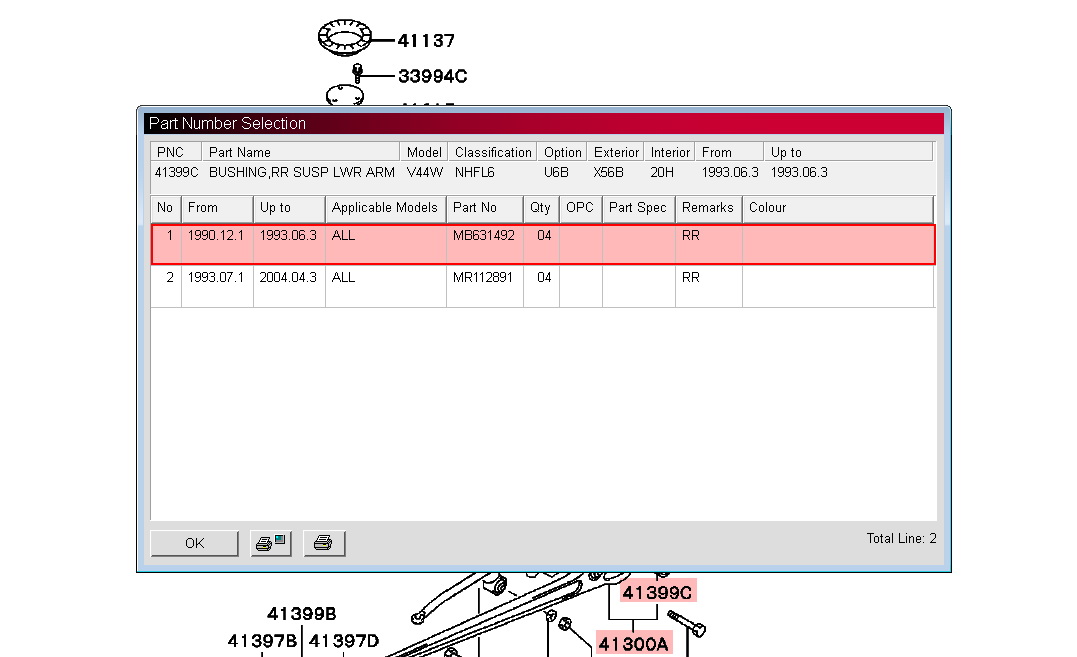This screenshot has width=1077, height=657.
Task: Click the Applicable Models column header
Action: pyautogui.click(x=385, y=208)
